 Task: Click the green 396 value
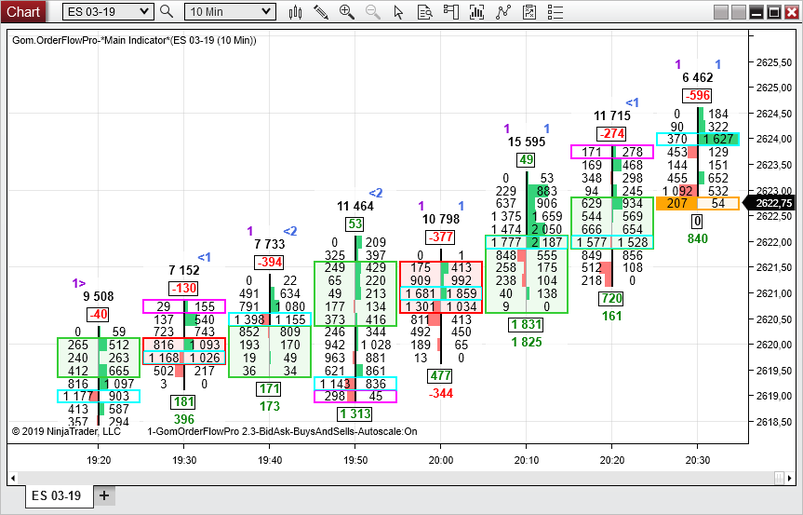coord(183,420)
